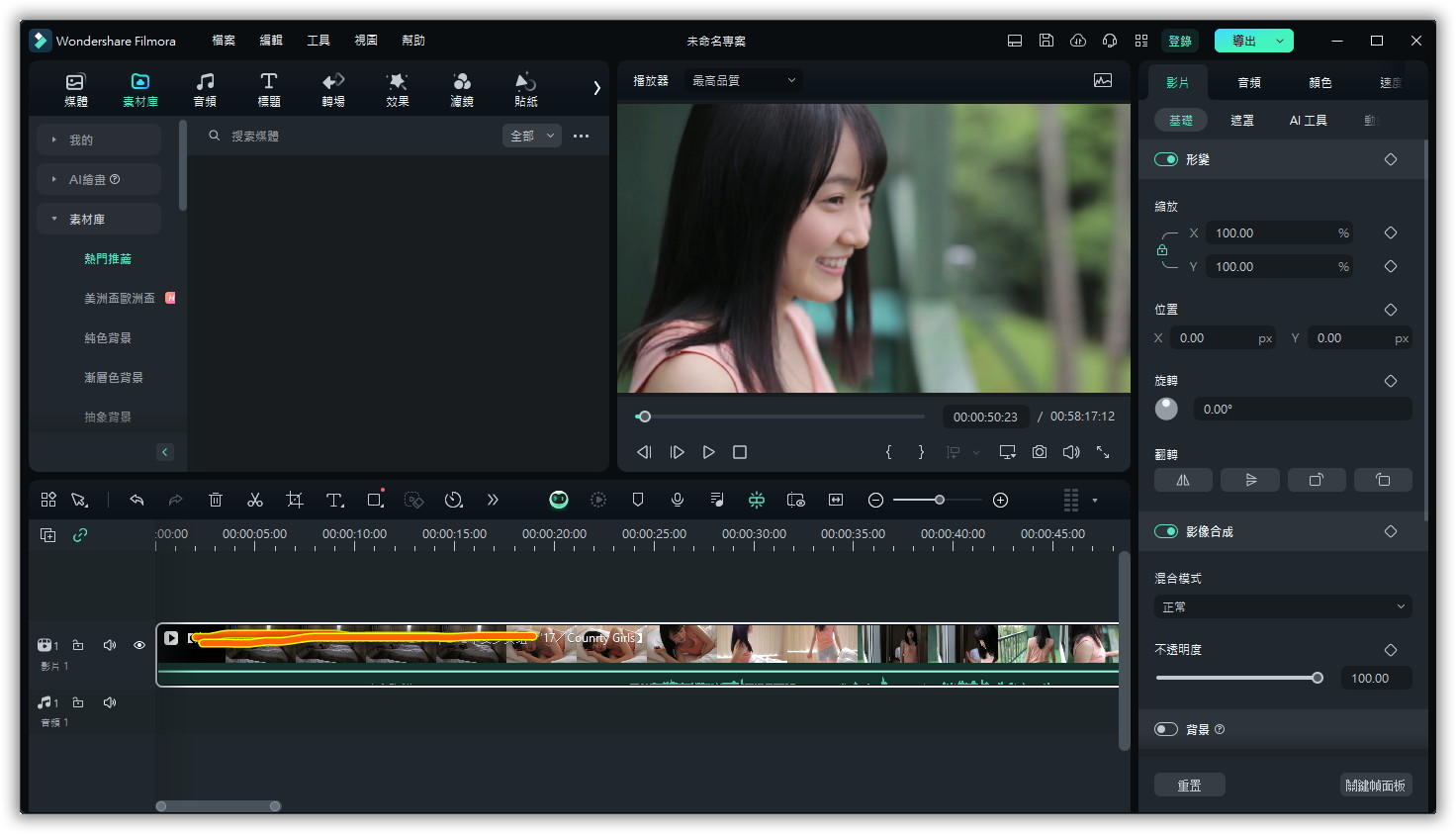
Task: Enable the 背景 background toggle
Action: coord(1166,729)
